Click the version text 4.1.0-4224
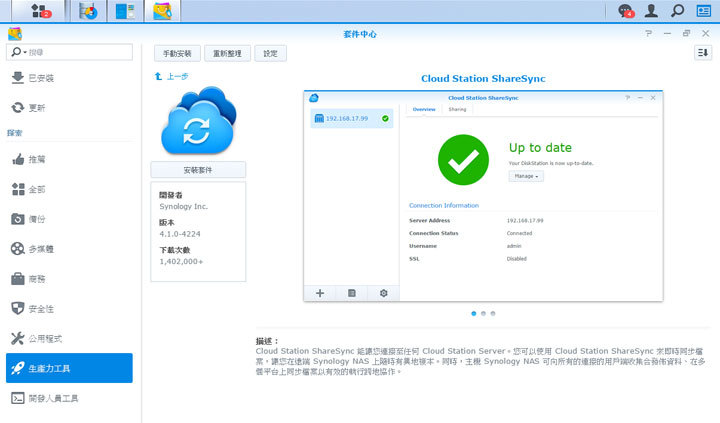 pyautogui.click(x=180, y=234)
